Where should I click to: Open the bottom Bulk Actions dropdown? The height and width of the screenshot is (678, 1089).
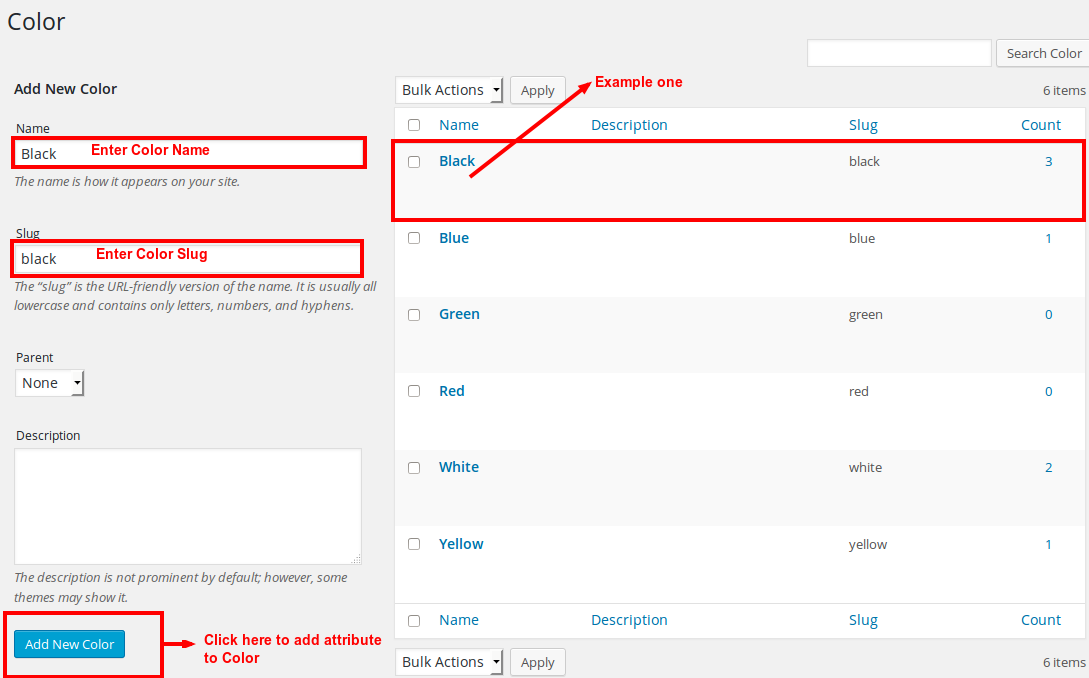click(450, 662)
